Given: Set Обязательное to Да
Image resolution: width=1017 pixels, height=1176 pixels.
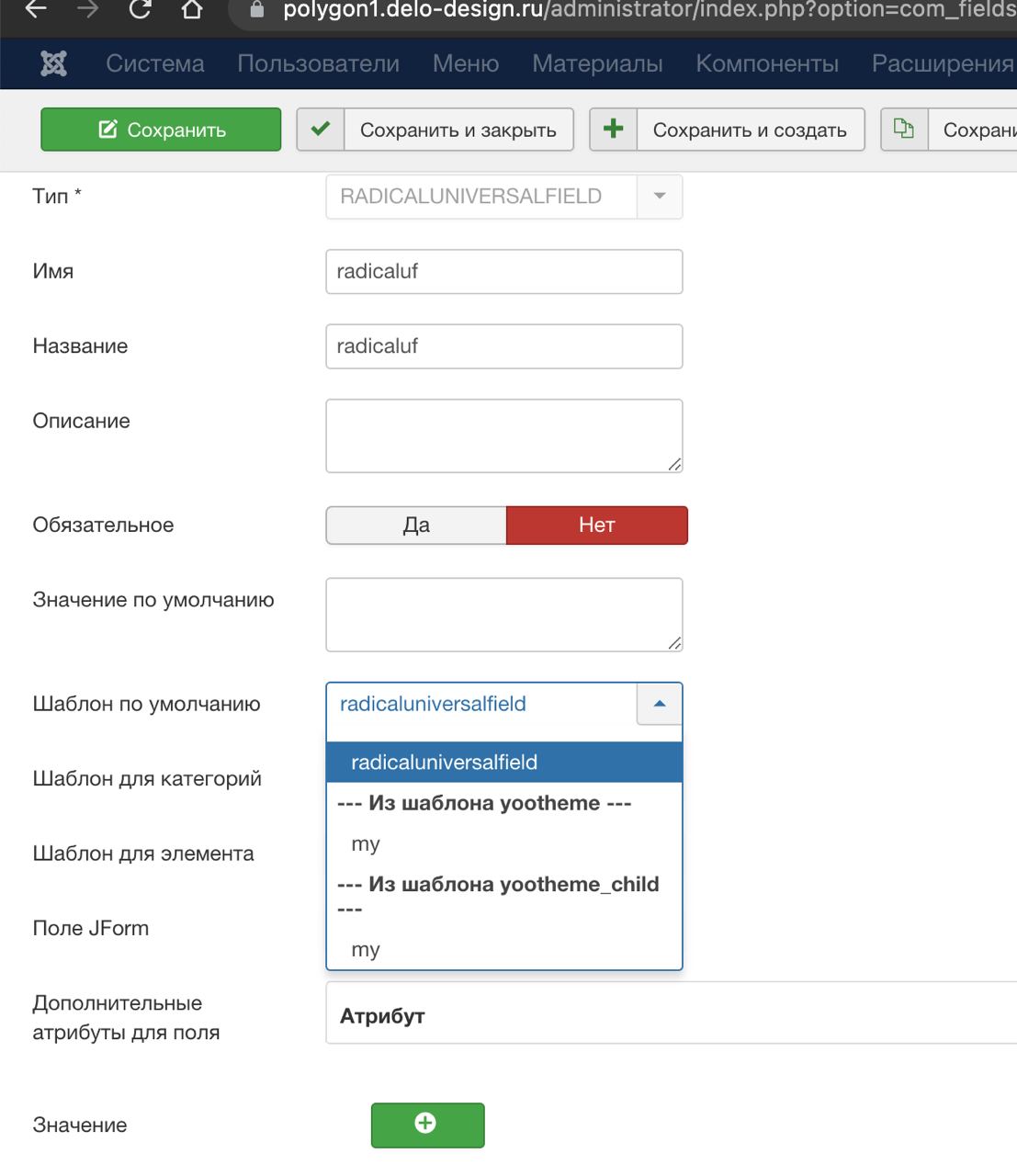Looking at the screenshot, I should coord(416,525).
